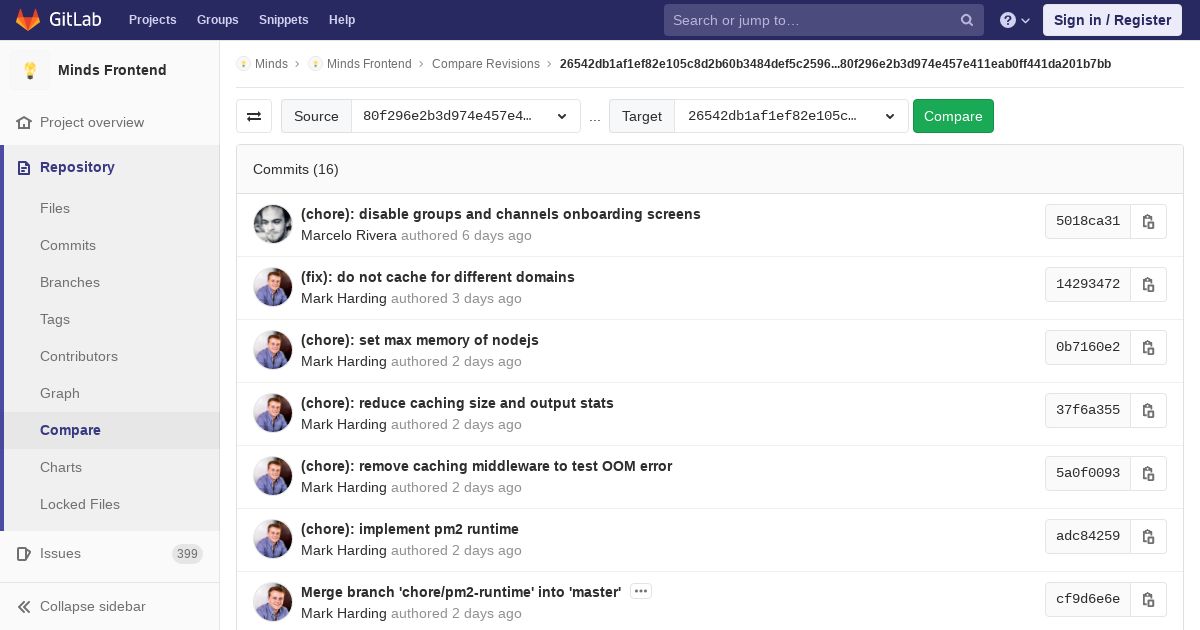Click the Sign in / Register button

[x=1112, y=20]
